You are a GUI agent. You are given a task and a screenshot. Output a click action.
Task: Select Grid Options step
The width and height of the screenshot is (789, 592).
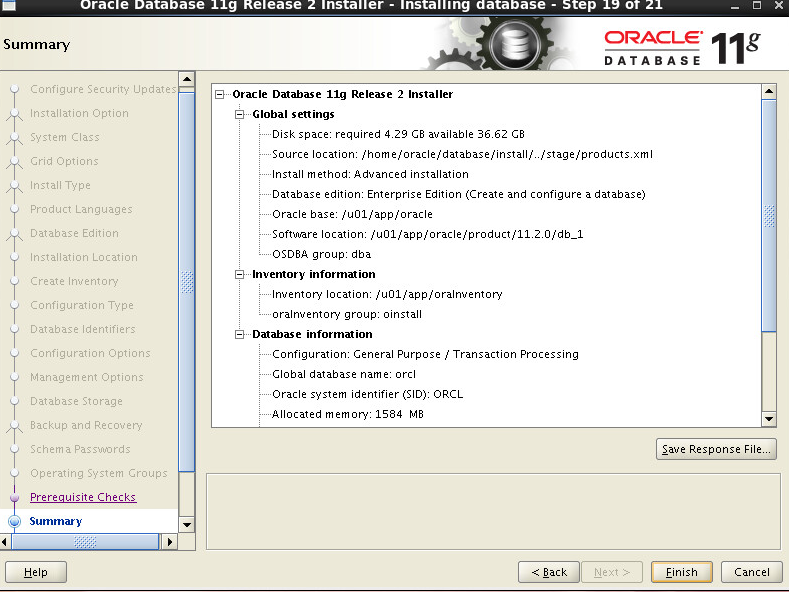click(x=64, y=161)
